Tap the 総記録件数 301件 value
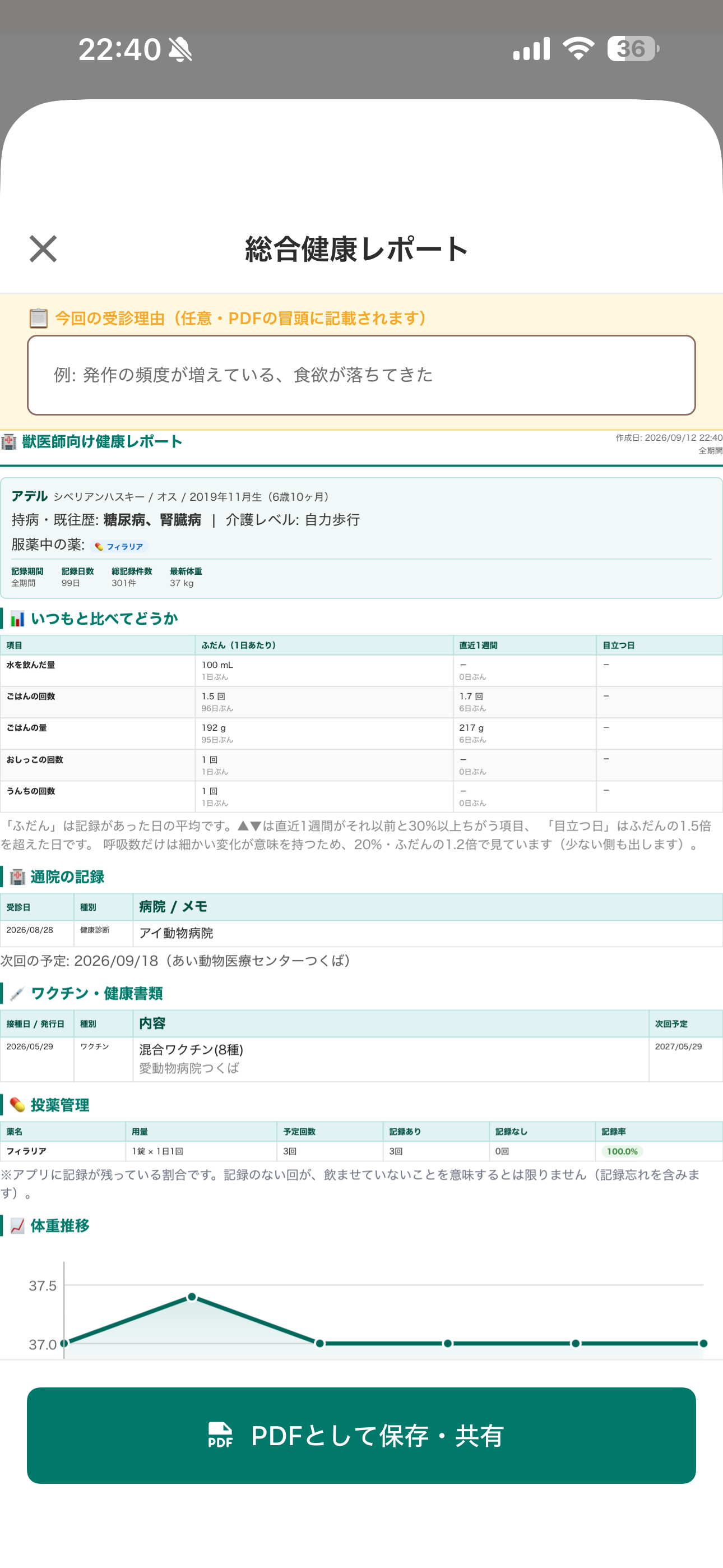This screenshot has height=1568, width=723. click(123, 583)
